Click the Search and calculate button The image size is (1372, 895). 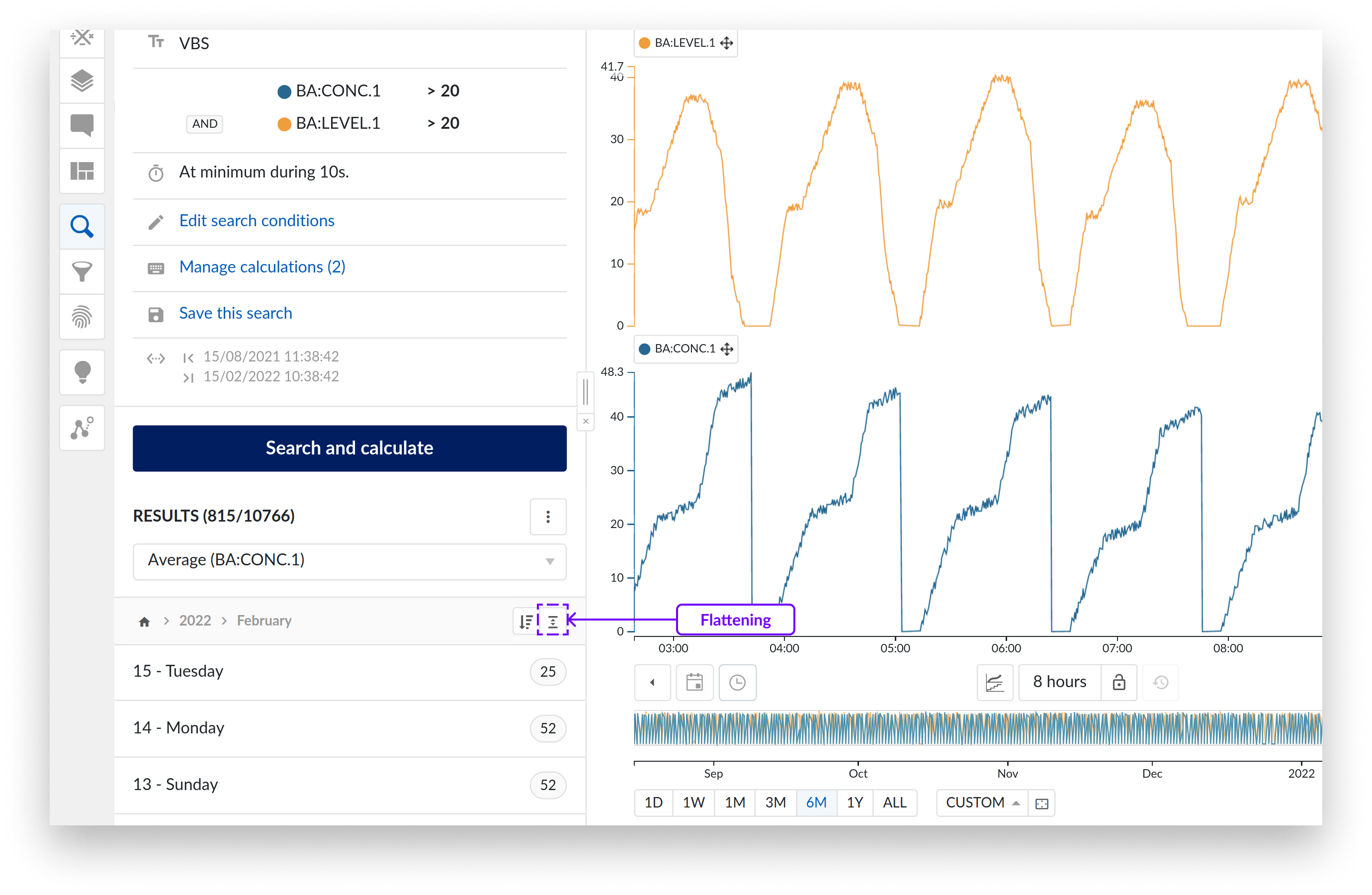click(349, 448)
